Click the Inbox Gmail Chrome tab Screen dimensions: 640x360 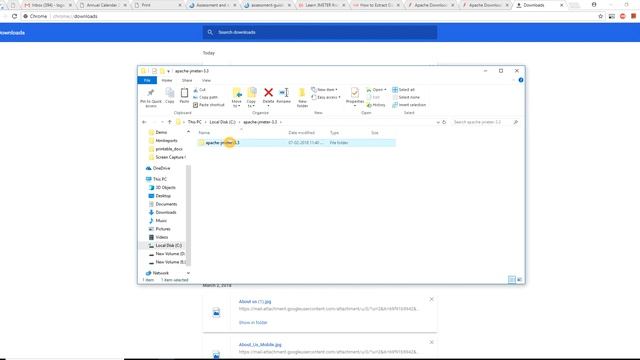click(48, 5)
